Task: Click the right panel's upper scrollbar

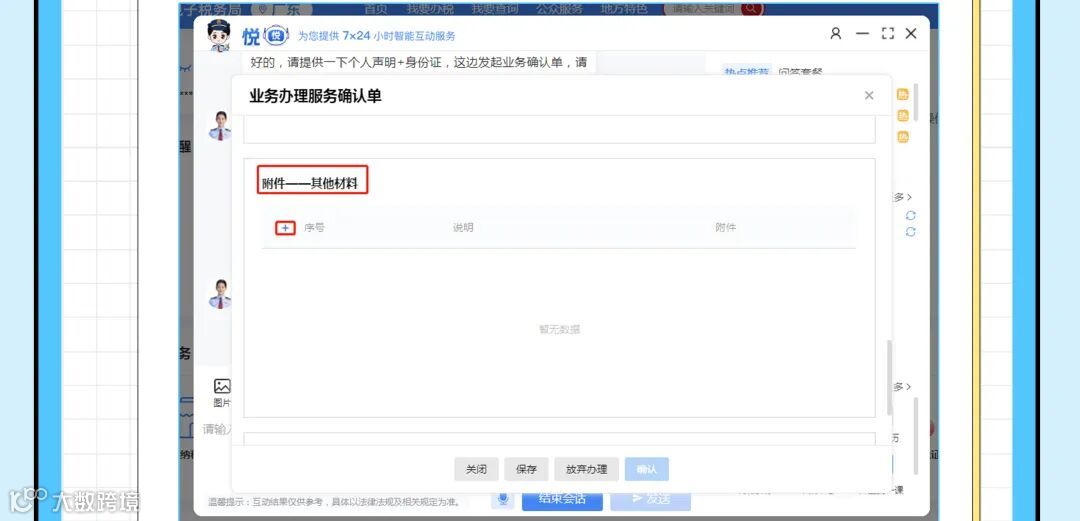Action: coord(915,103)
